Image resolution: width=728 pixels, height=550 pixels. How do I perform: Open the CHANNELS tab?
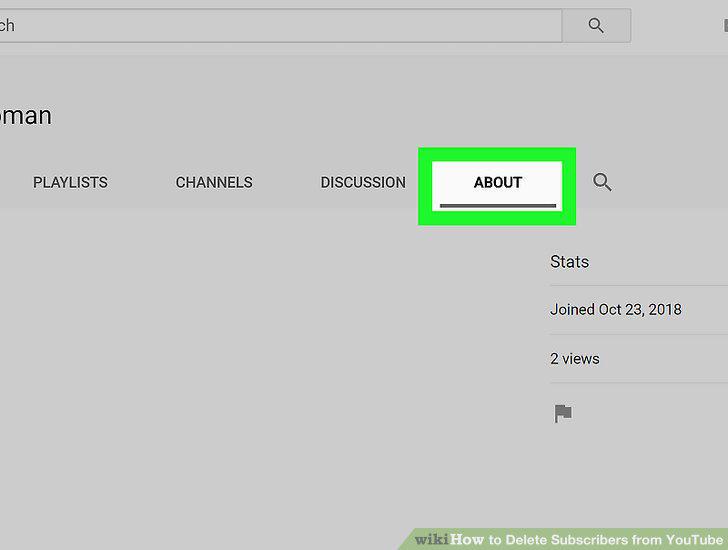pyautogui.click(x=214, y=182)
